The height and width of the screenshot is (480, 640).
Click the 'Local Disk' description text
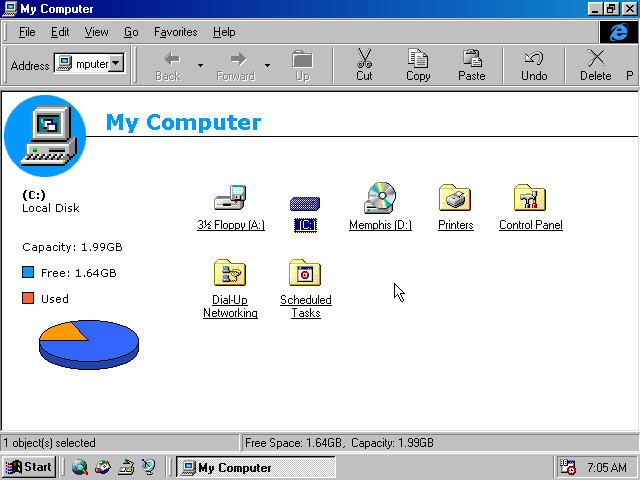[51, 208]
